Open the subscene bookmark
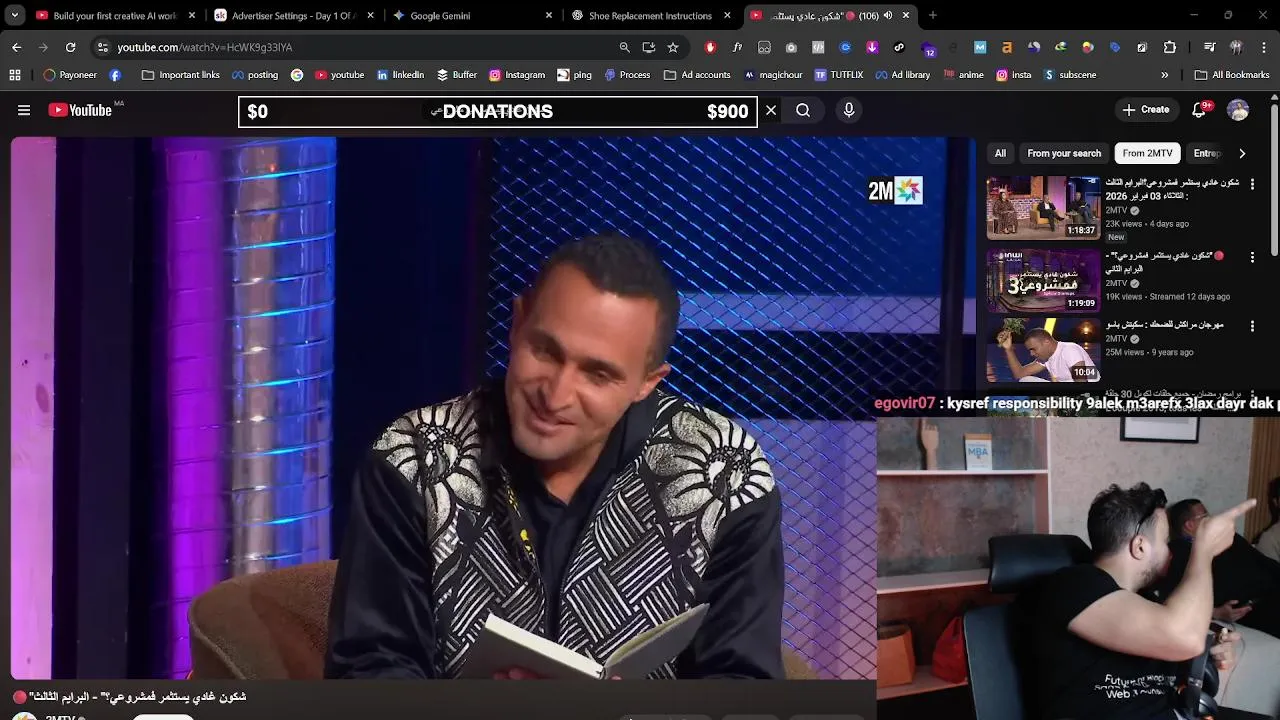This screenshot has height=720, width=1280. pos(1069,75)
